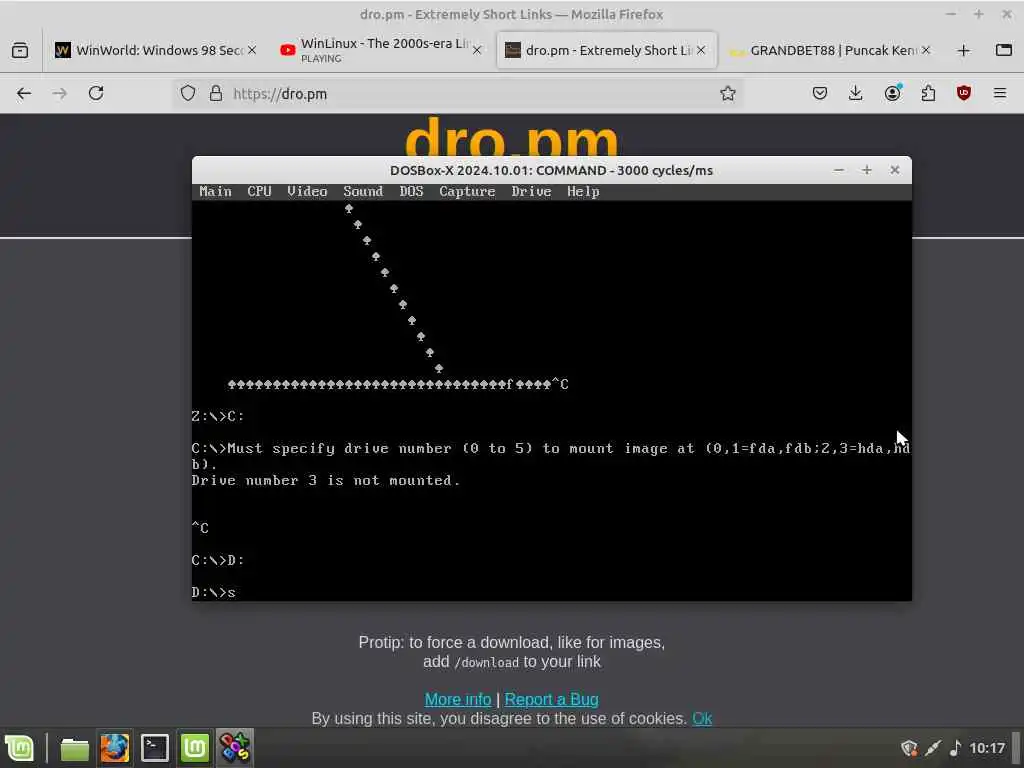The height and width of the screenshot is (768, 1024).
Task: Open the Linux Mint start menu
Action: coord(19,748)
